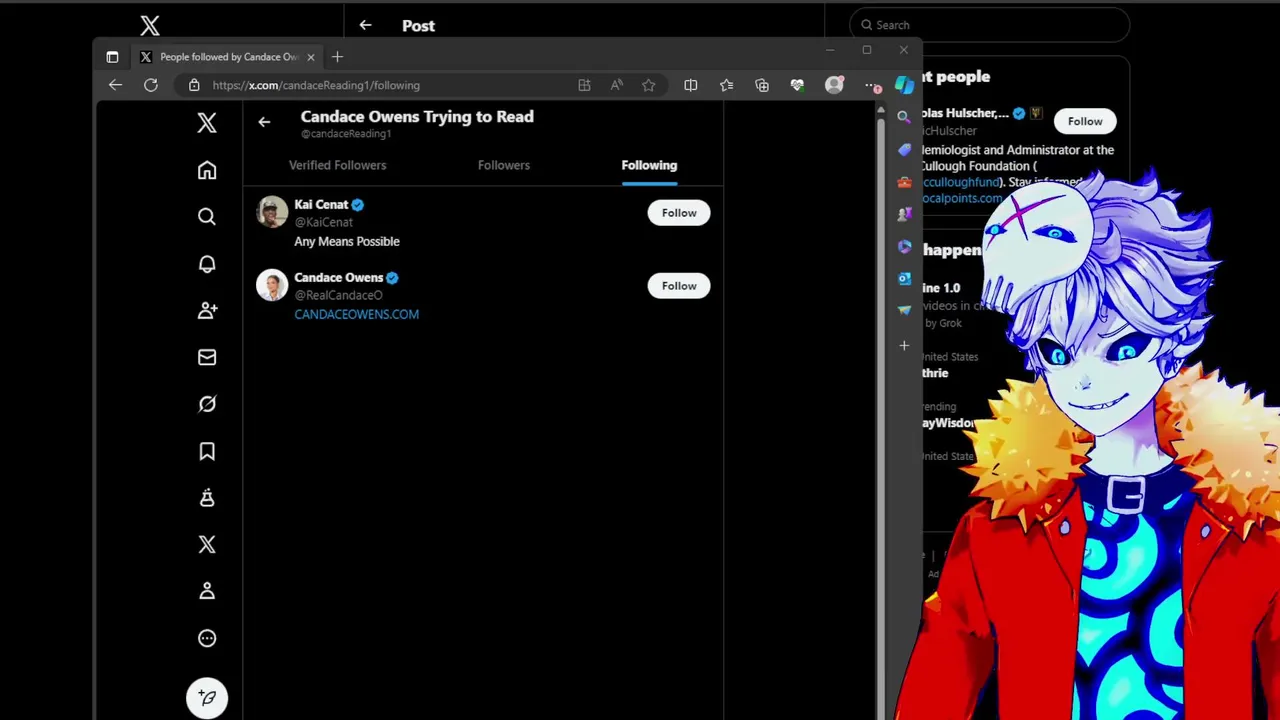1280x720 pixels.
Task: Click the Edge profile avatar icon
Action: pyautogui.click(x=834, y=85)
